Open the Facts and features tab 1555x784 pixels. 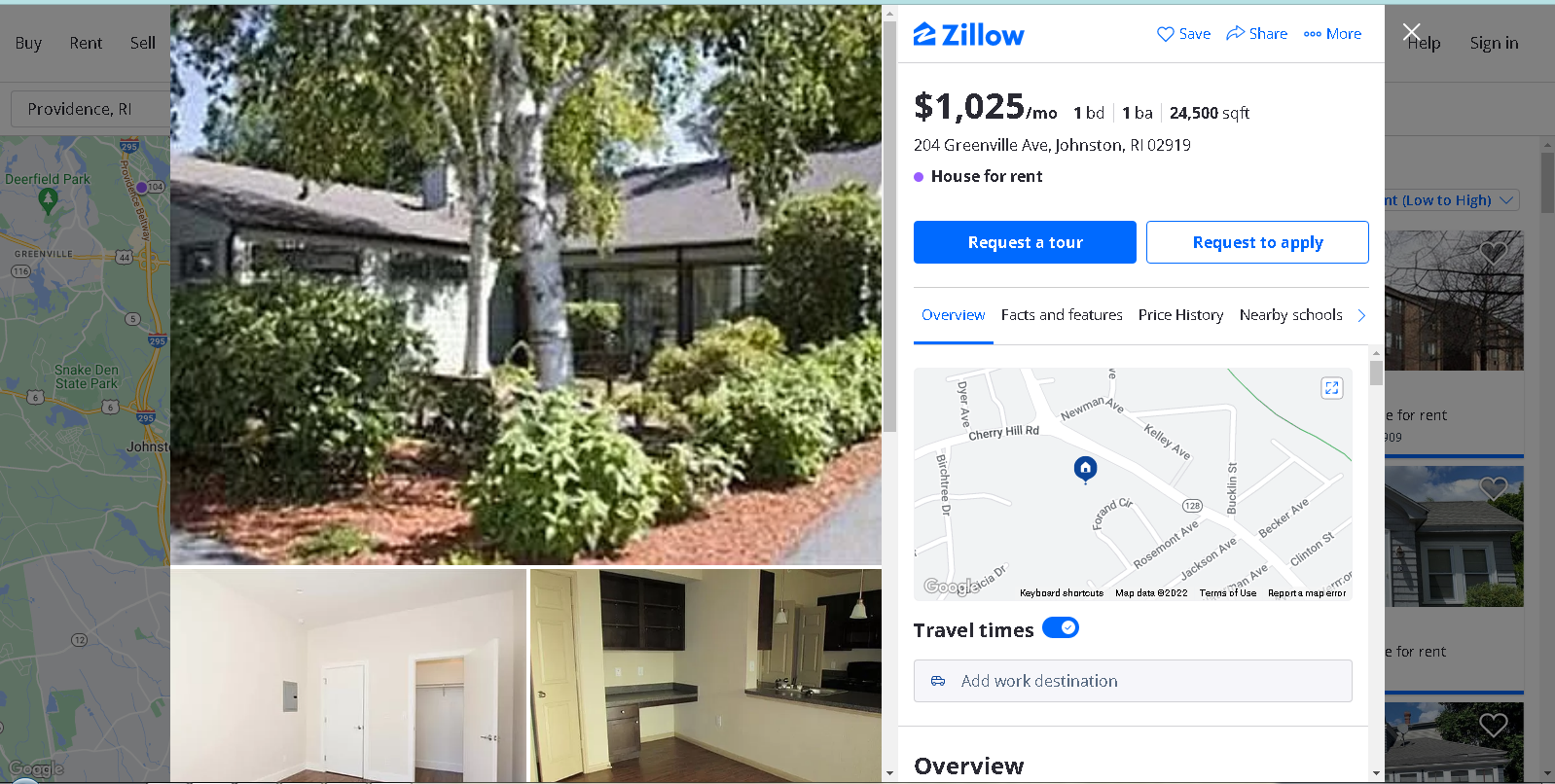(x=1062, y=315)
